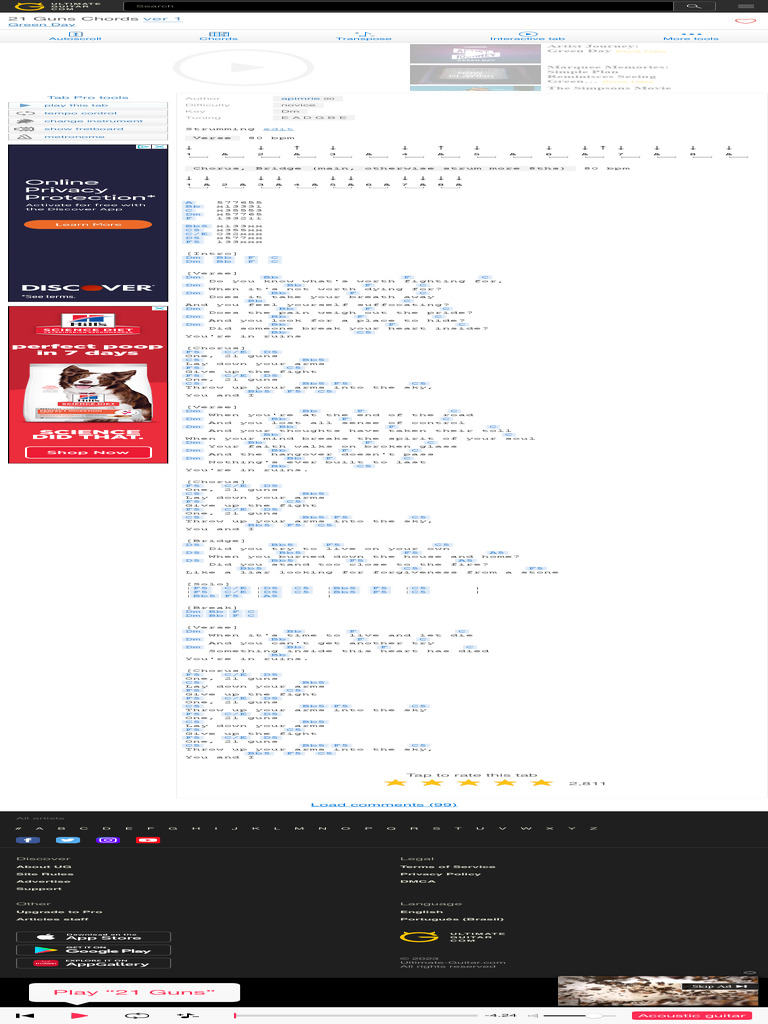Viewport: 768px width, 1024px height.
Task: Click 'Load comments (99)' link
Action: coord(383,804)
